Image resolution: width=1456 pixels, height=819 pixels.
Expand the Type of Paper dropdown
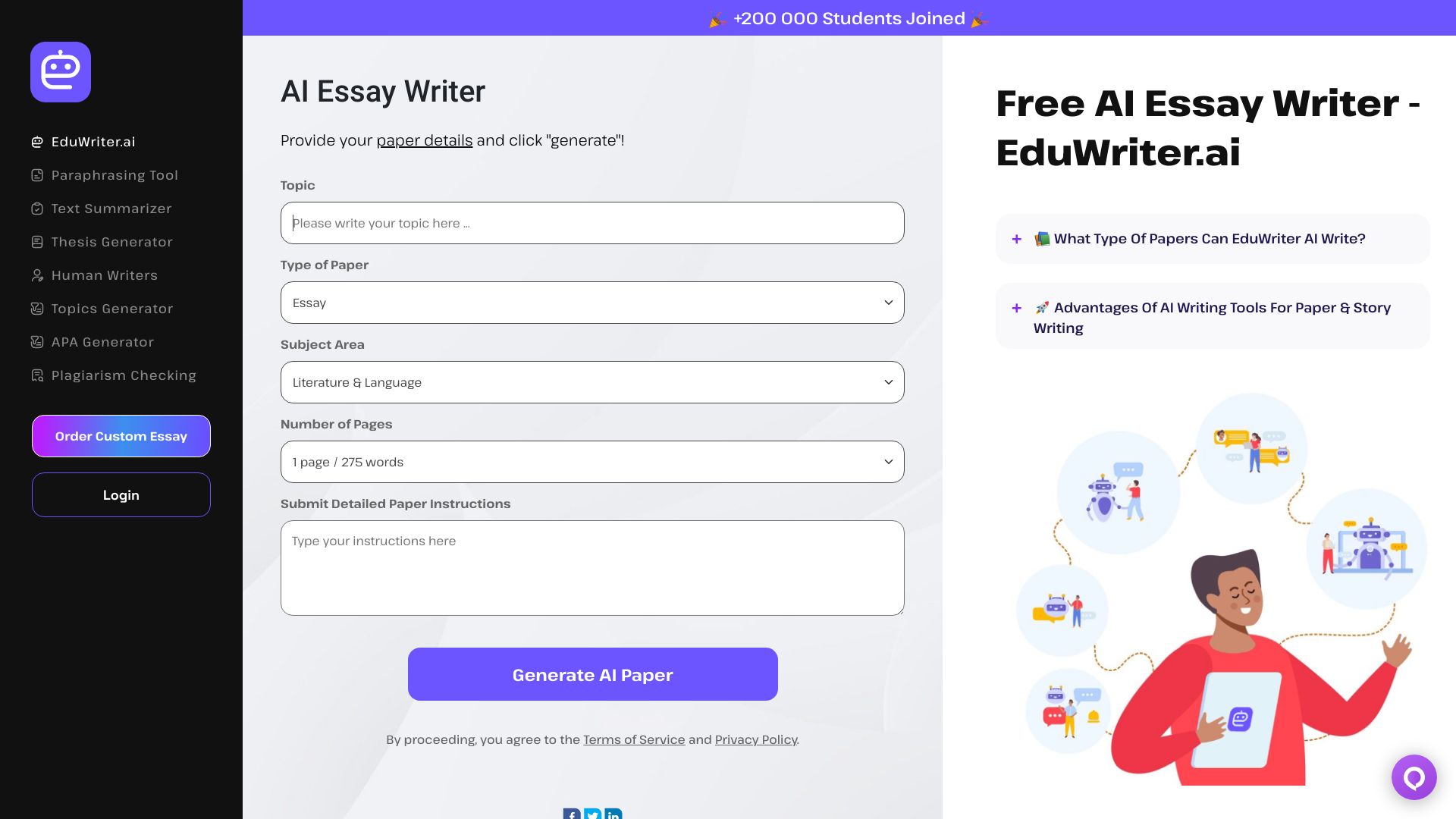point(592,302)
